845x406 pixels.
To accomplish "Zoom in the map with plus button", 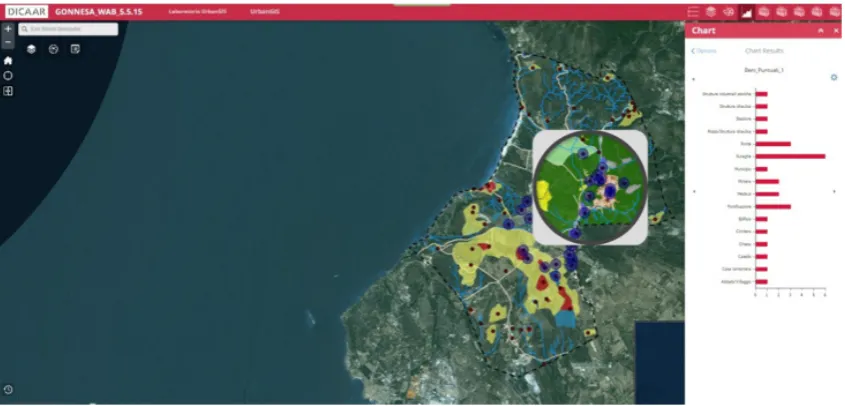I will [x=8, y=29].
